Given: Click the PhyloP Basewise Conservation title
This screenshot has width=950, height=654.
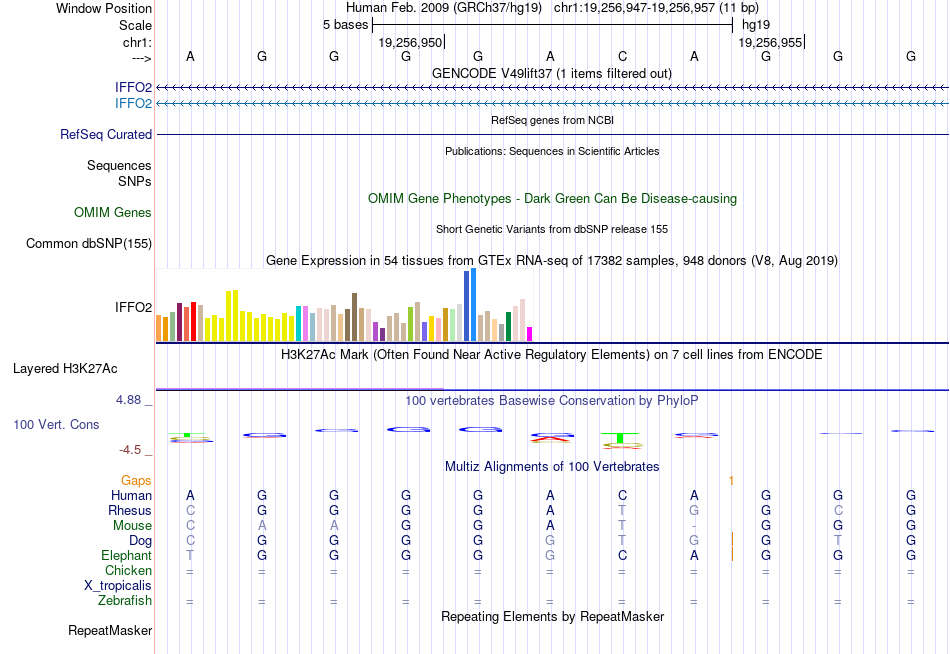Looking at the screenshot, I should pos(552,401).
